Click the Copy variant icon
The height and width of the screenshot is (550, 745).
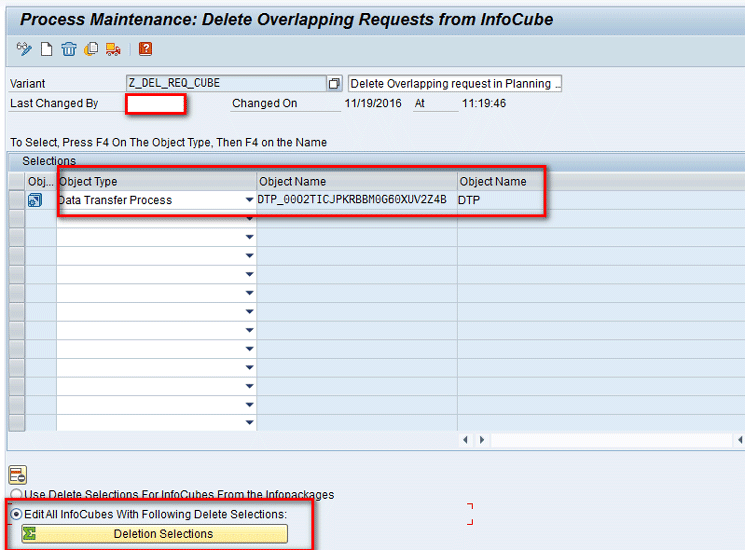pos(91,49)
